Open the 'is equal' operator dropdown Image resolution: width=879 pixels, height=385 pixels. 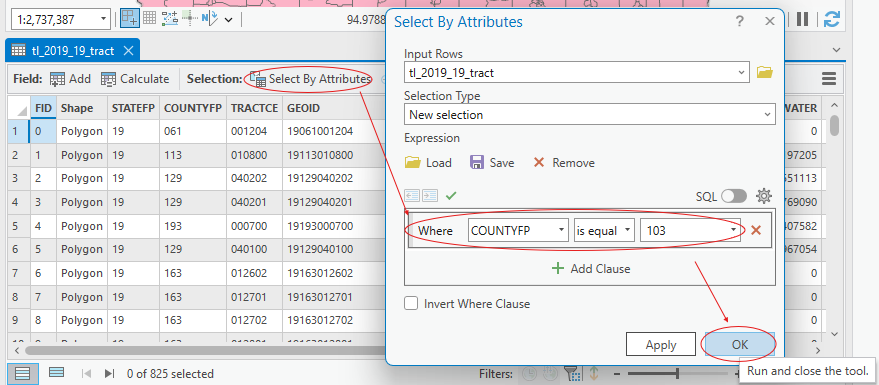pyautogui.click(x=627, y=230)
